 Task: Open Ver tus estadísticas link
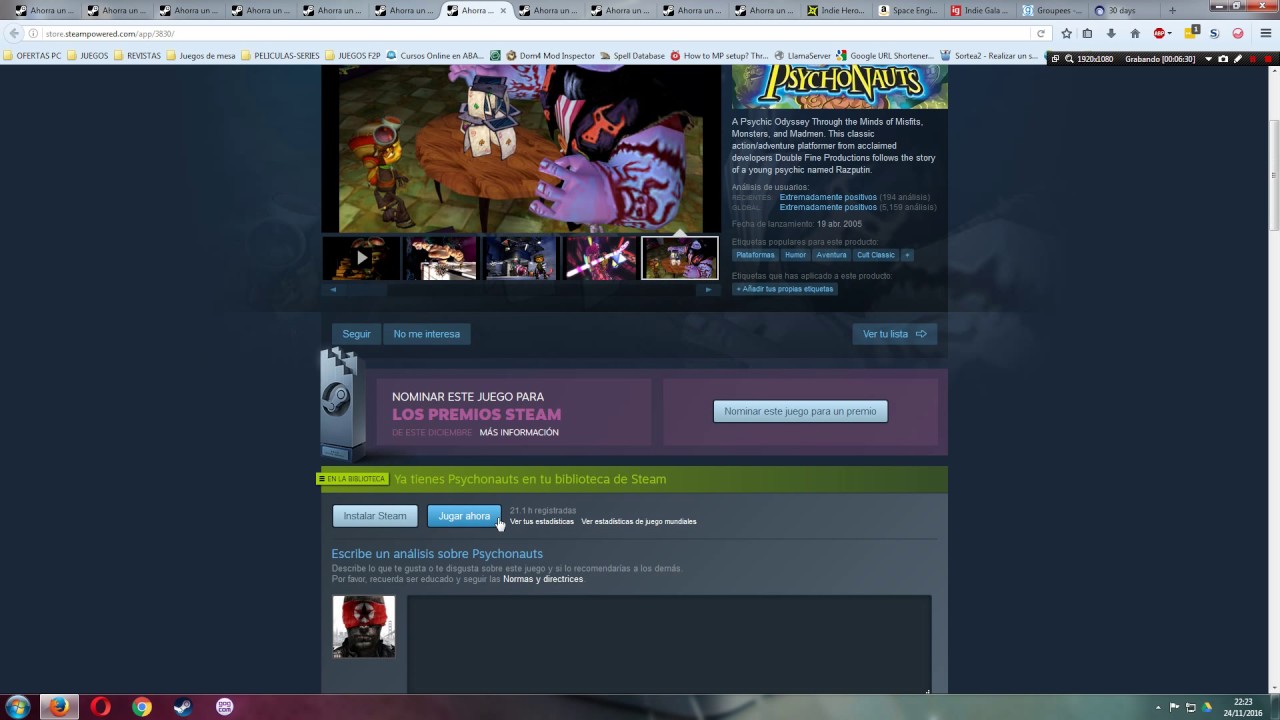(542, 521)
